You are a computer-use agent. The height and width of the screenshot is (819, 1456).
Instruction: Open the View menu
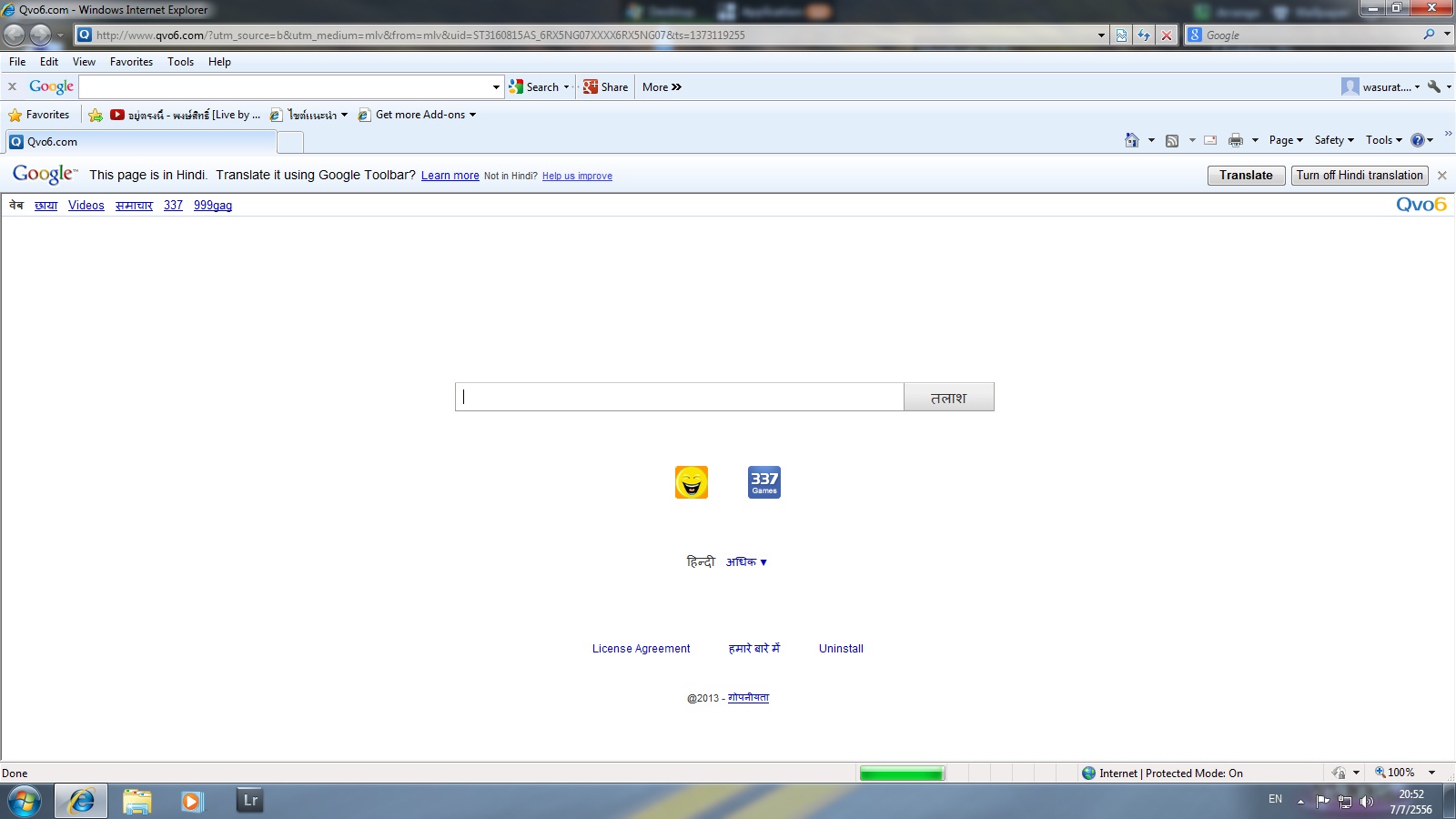84,62
